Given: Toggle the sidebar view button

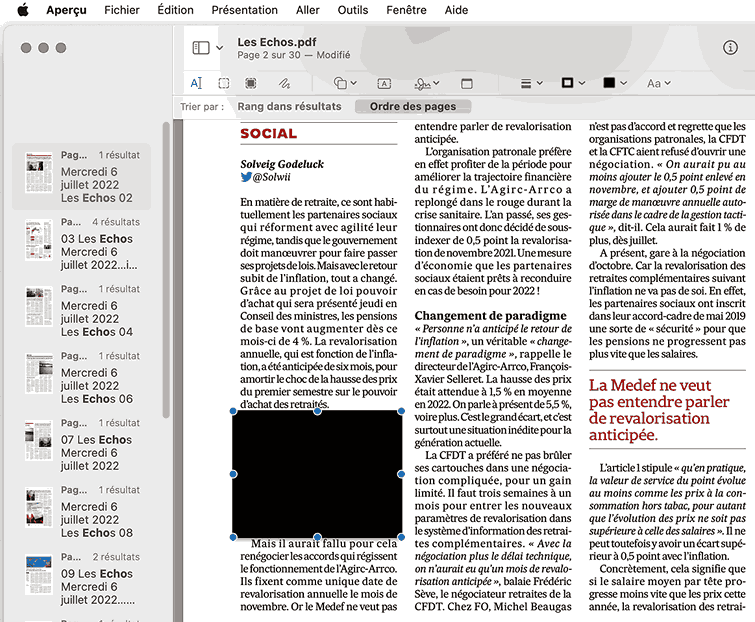Looking at the screenshot, I should pyautogui.click(x=201, y=48).
